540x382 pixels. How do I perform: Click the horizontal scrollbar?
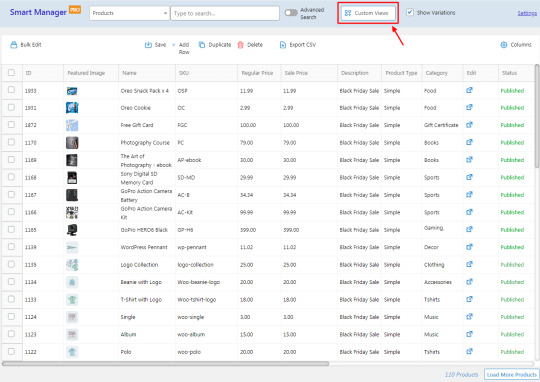pyautogui.click(x=165, y=364)
